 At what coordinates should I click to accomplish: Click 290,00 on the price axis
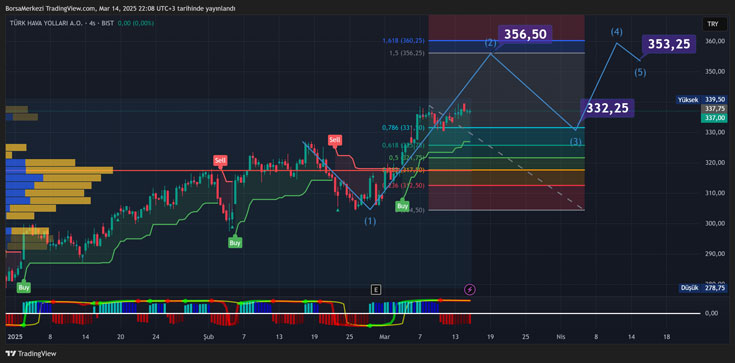pyautogui.click(x=715, y=254)
